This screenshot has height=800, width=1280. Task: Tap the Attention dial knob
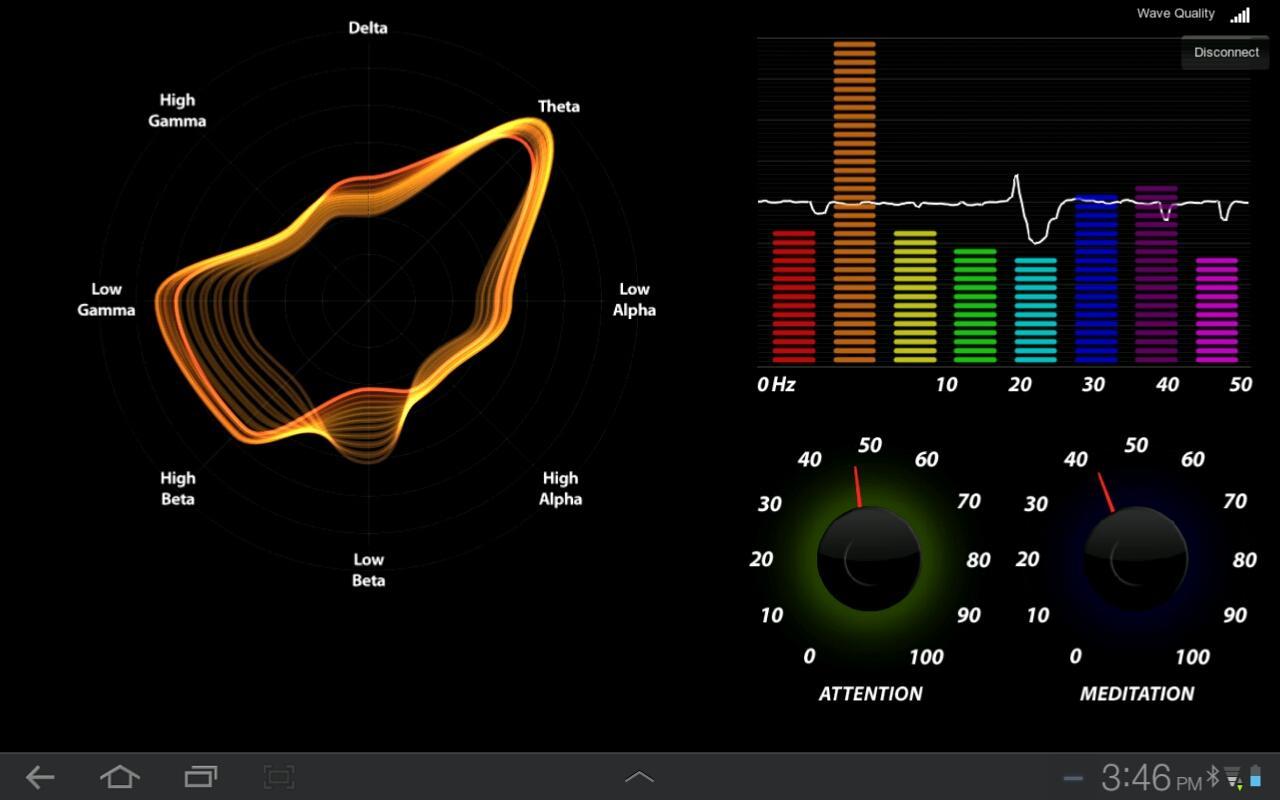click(868, 558)
